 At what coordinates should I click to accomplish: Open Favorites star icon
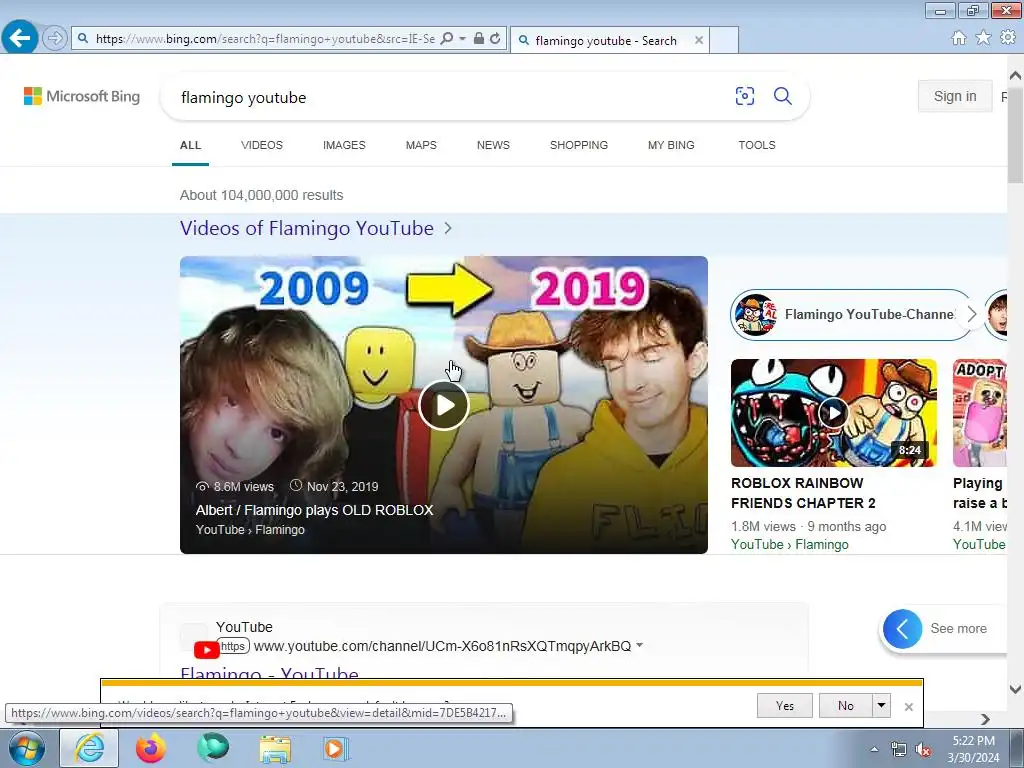pyautogui.click(x=983, y=38)
